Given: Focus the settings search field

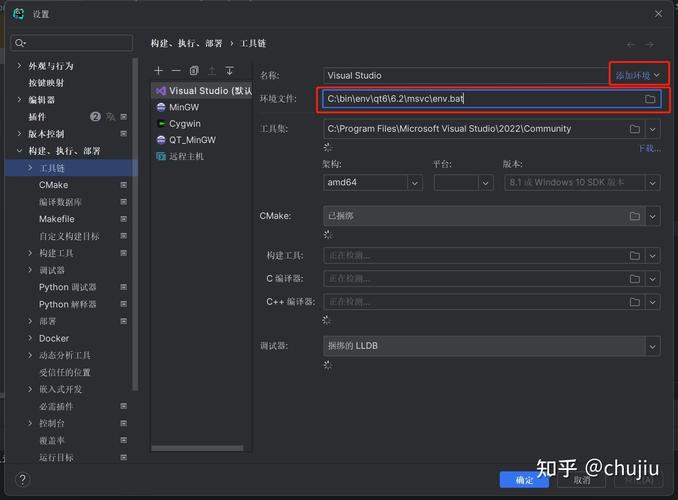Looking at the screenshot, I should [72, 43].
